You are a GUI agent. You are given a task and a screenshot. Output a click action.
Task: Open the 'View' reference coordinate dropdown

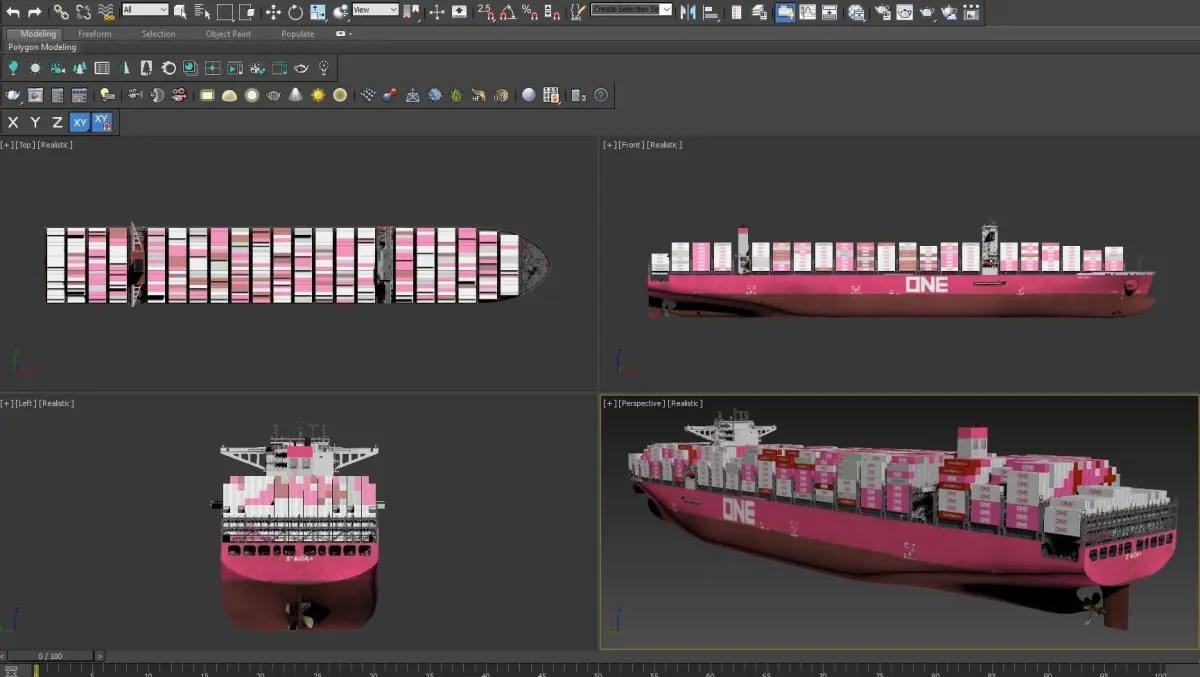375,9
